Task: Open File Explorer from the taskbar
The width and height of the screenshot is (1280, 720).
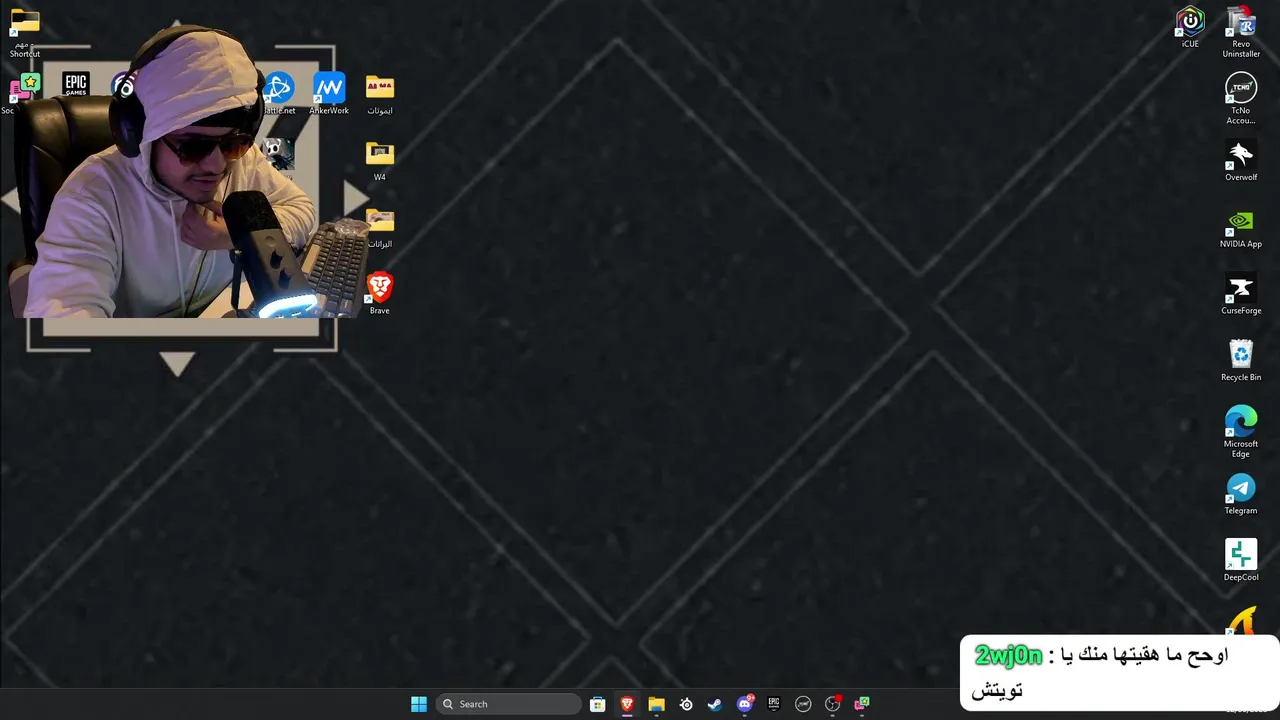Action: click(657, 704)
